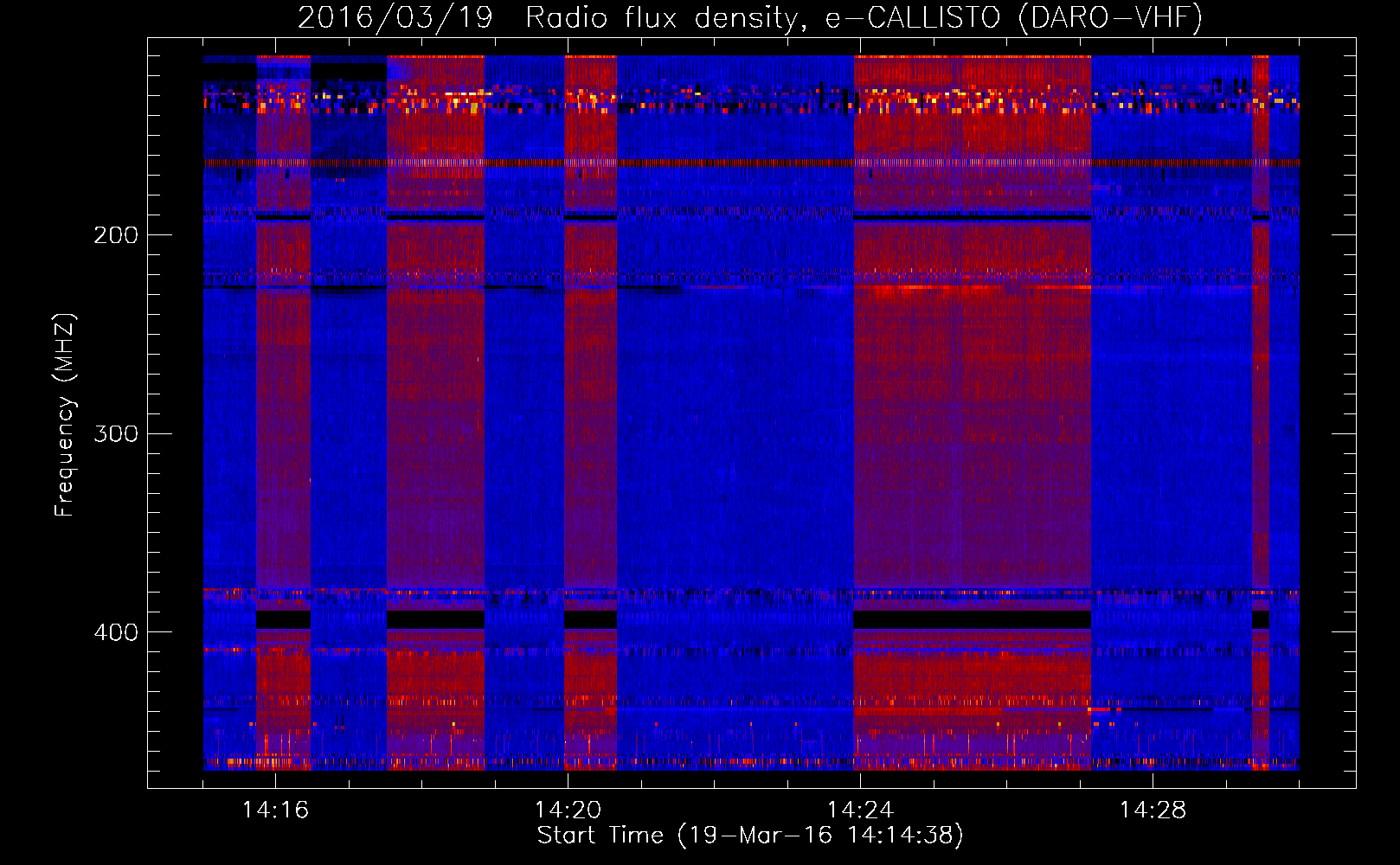Screen dimensions: 1400x865
Task: Click the 14:28 time tick label
Action: tap(1153, 811)
